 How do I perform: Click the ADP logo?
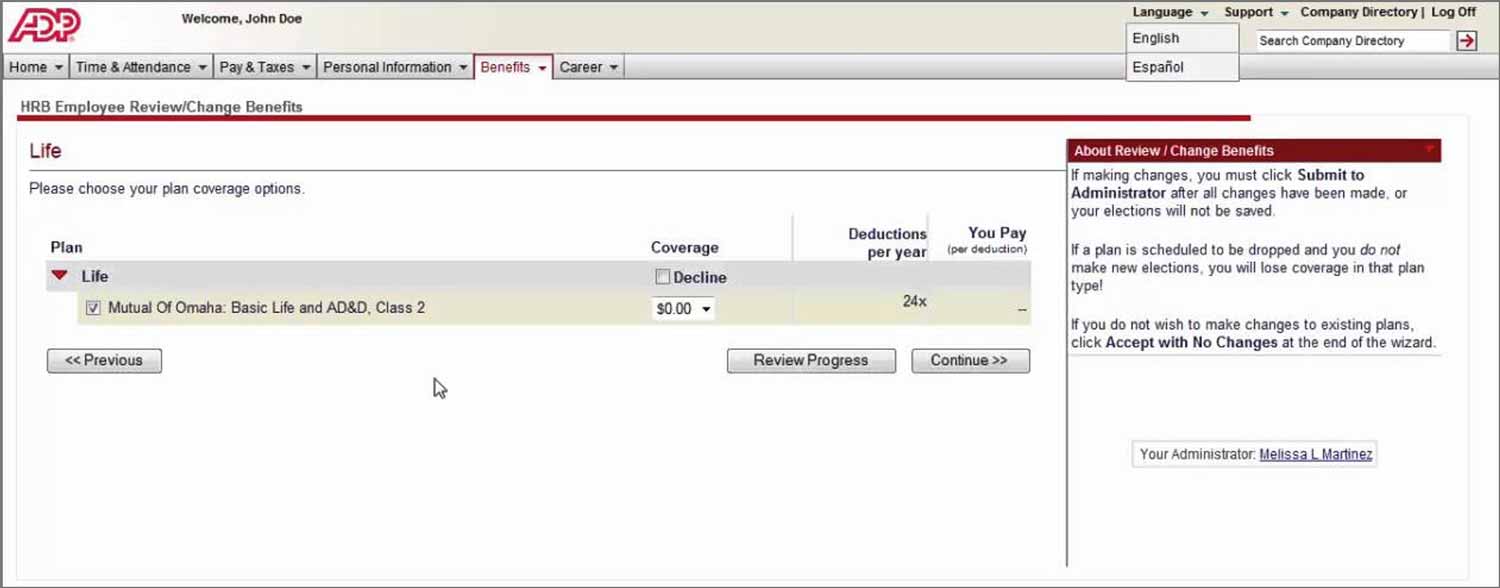pyautogui.click(x=44, y=24)
